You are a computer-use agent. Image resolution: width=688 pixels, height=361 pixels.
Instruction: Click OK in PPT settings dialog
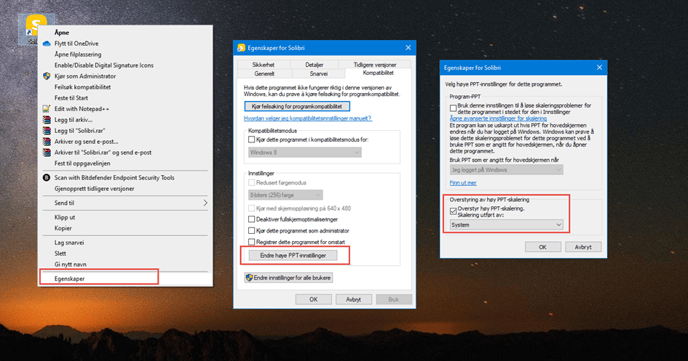(x=543, y=247)
